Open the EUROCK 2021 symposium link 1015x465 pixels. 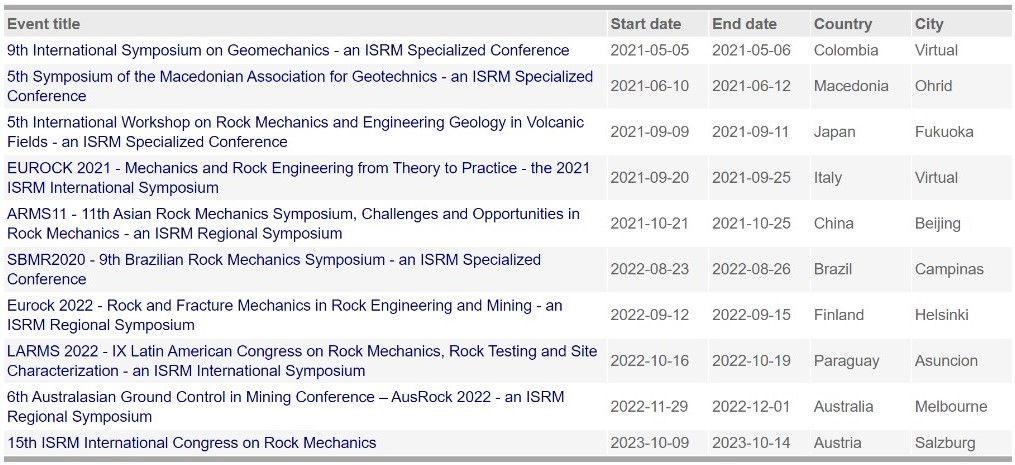coord(298,178)
